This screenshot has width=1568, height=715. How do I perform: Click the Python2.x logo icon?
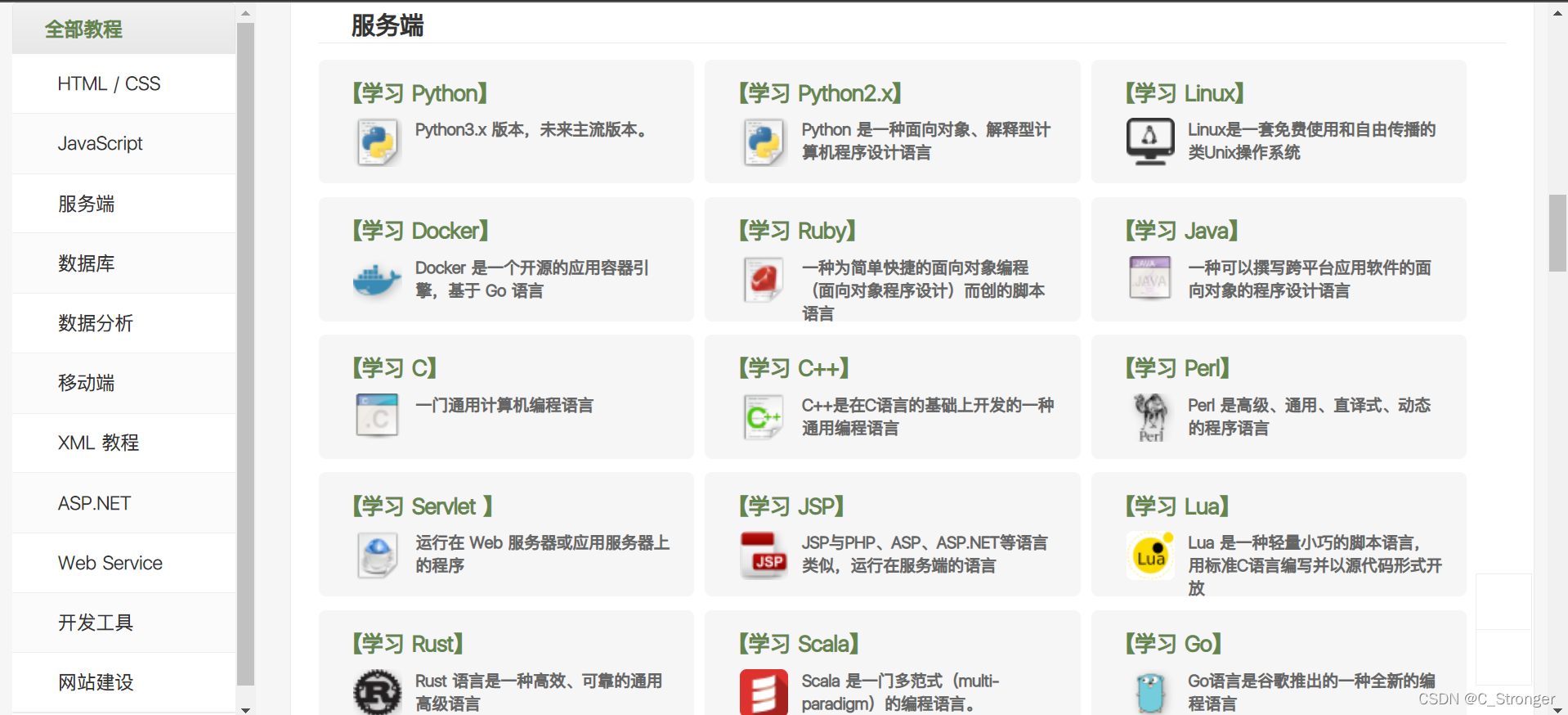tap(764, 142)
